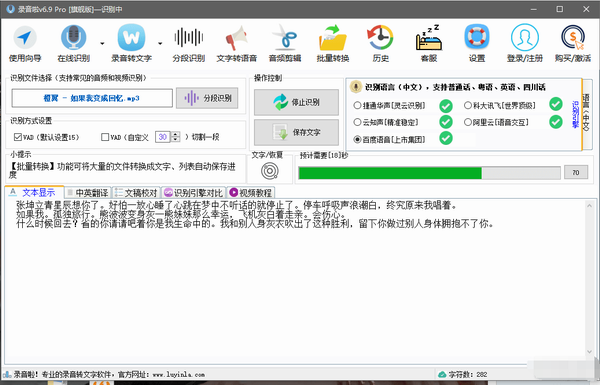This screenshot has width=600, height=385.
Task: Open the 使用向导 usage guide
Action: tap(25, 43)
